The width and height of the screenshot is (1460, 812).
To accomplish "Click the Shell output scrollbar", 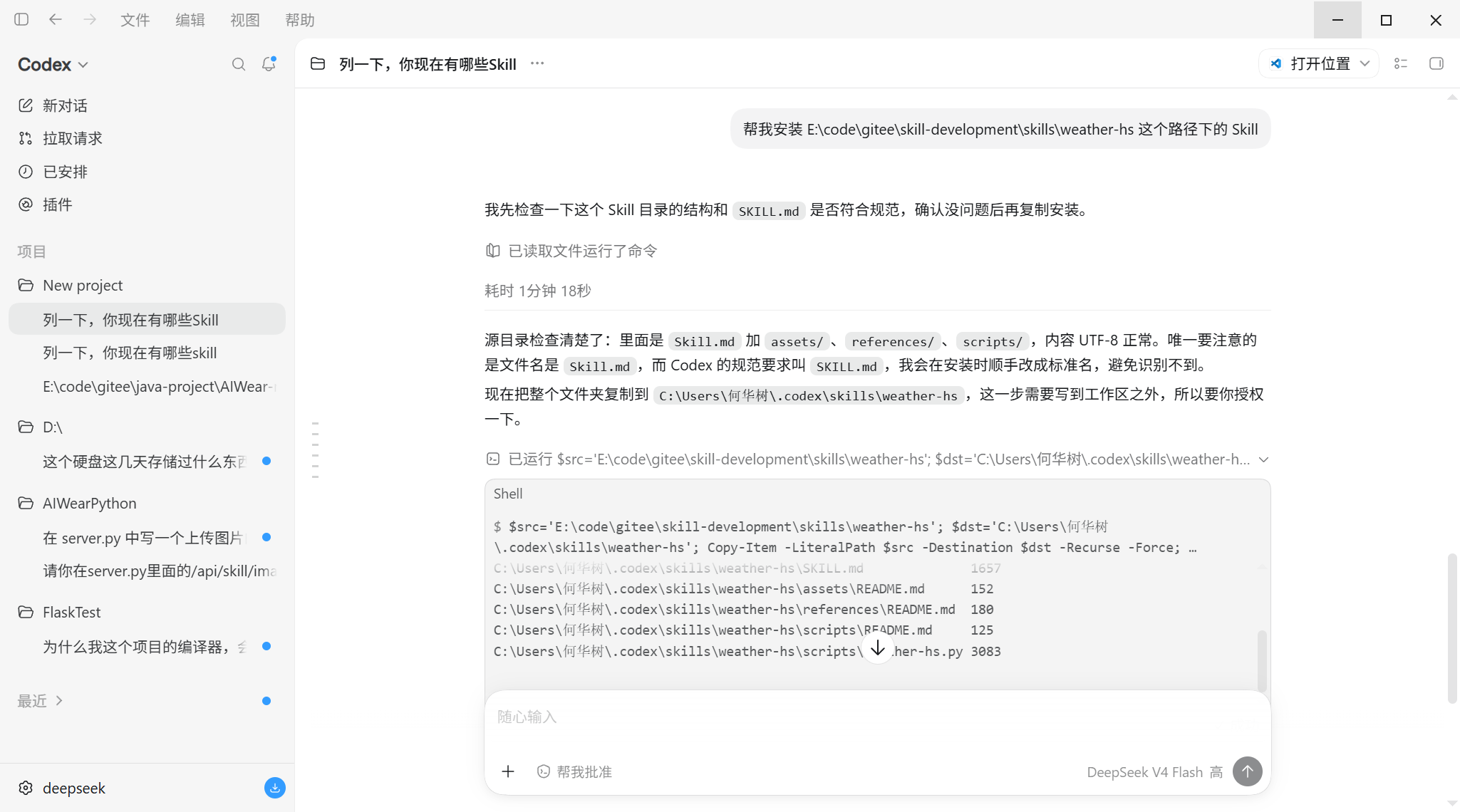I will tap(1262, 660).
